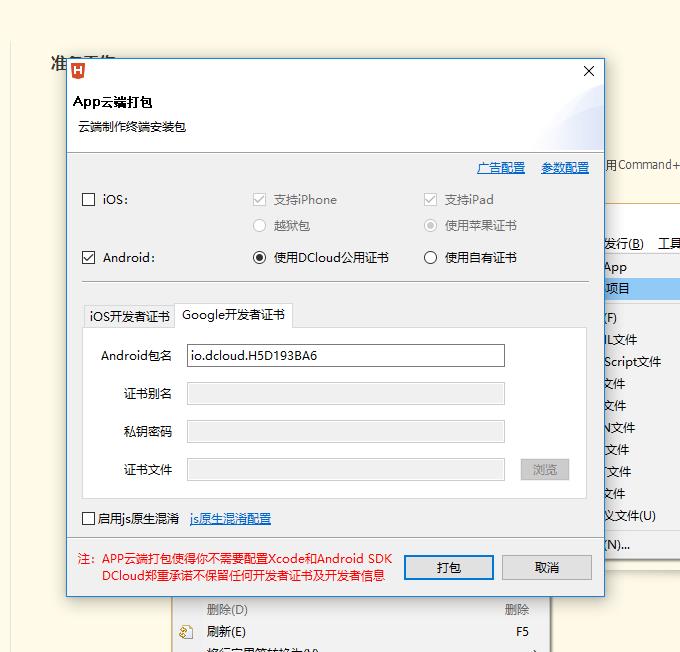Click the 浏览 browse button

click(x=545, y=469)
